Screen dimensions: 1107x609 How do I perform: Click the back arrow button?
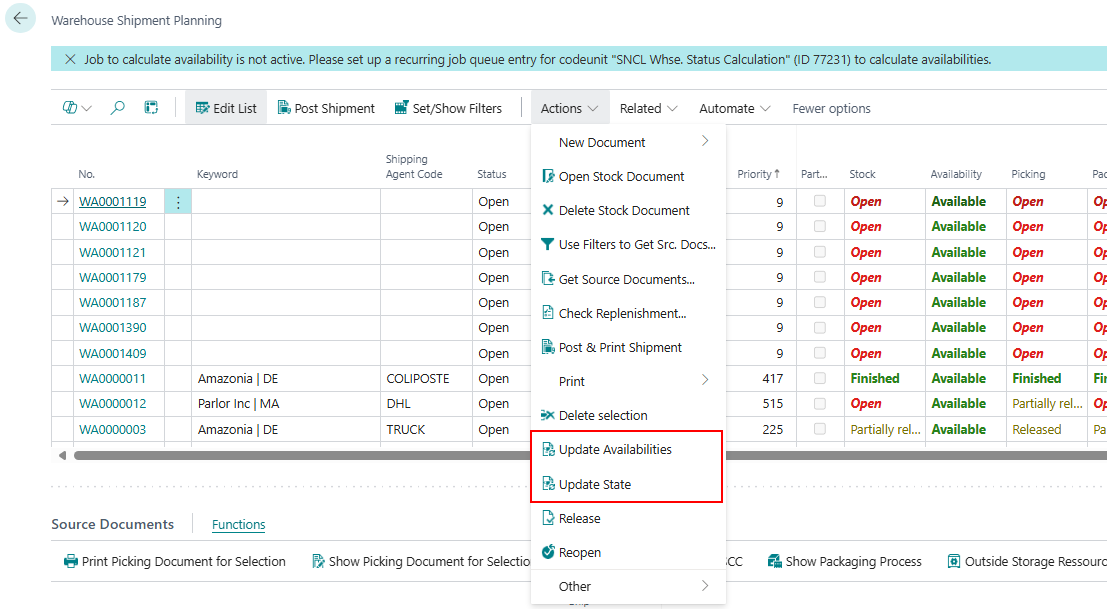20,19
